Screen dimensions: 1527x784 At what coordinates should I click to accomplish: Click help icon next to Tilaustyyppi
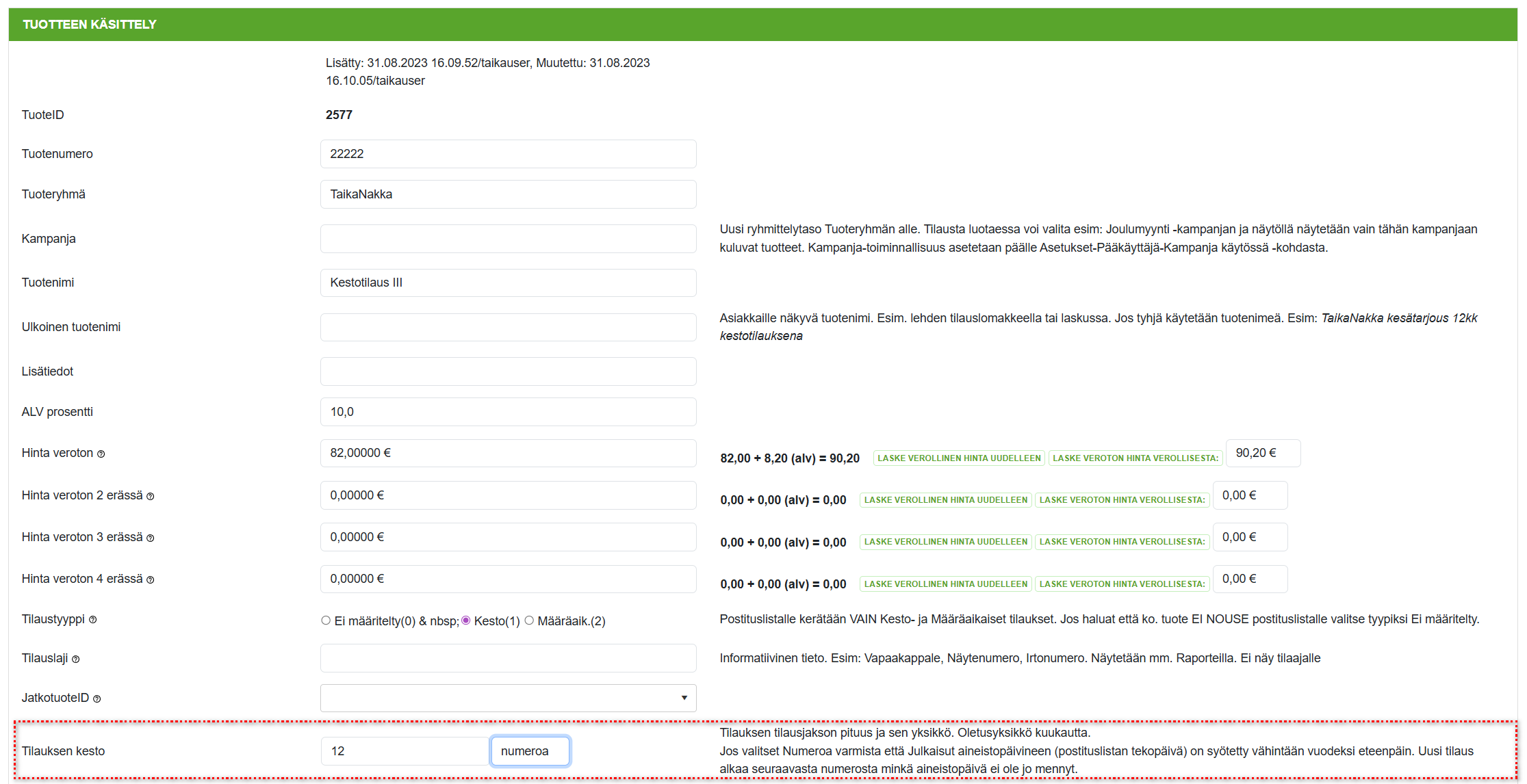(93, 620)
